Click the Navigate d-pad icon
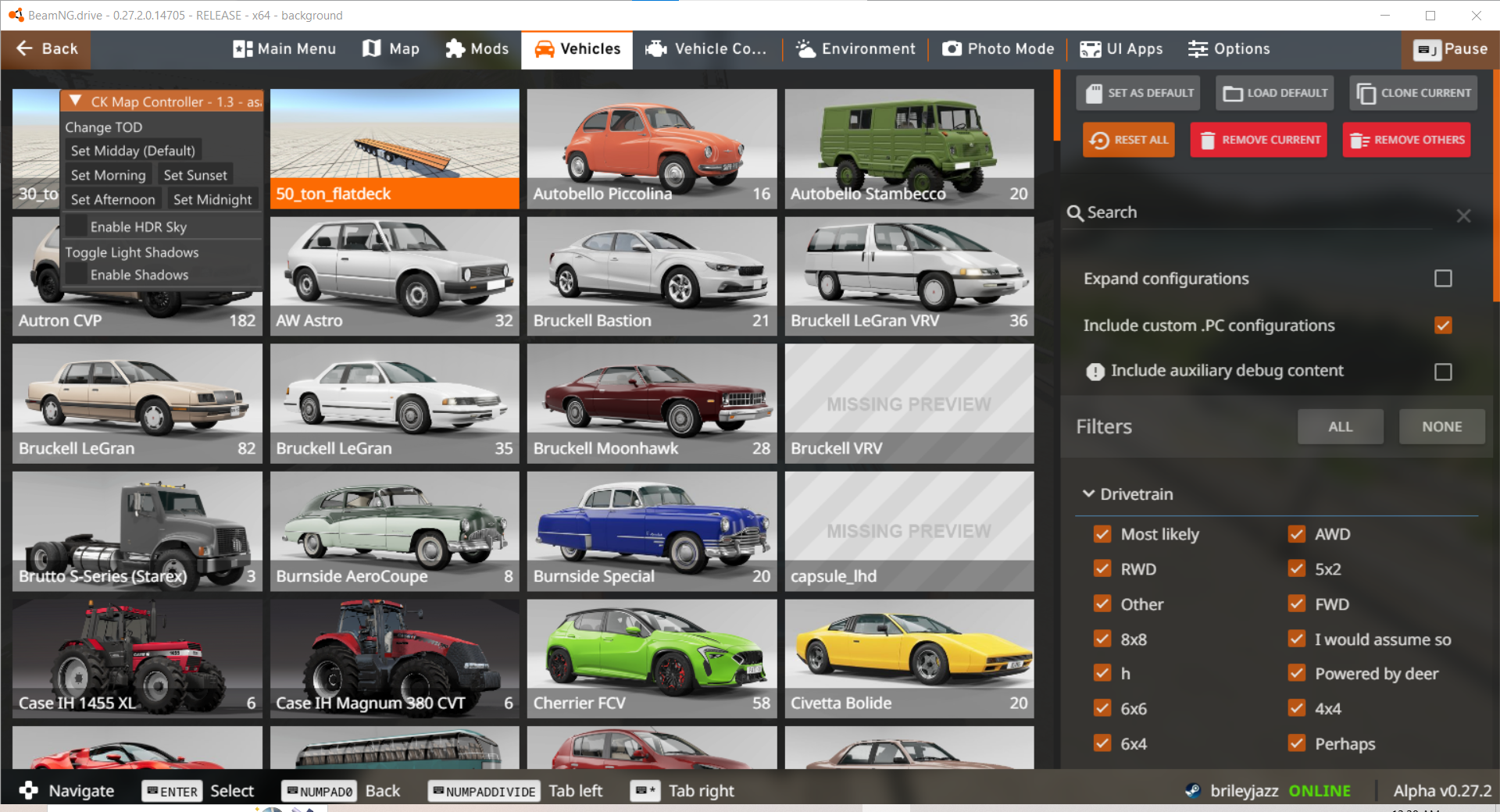This screenshot has width=1500, height=812. (x=29, y=790)
